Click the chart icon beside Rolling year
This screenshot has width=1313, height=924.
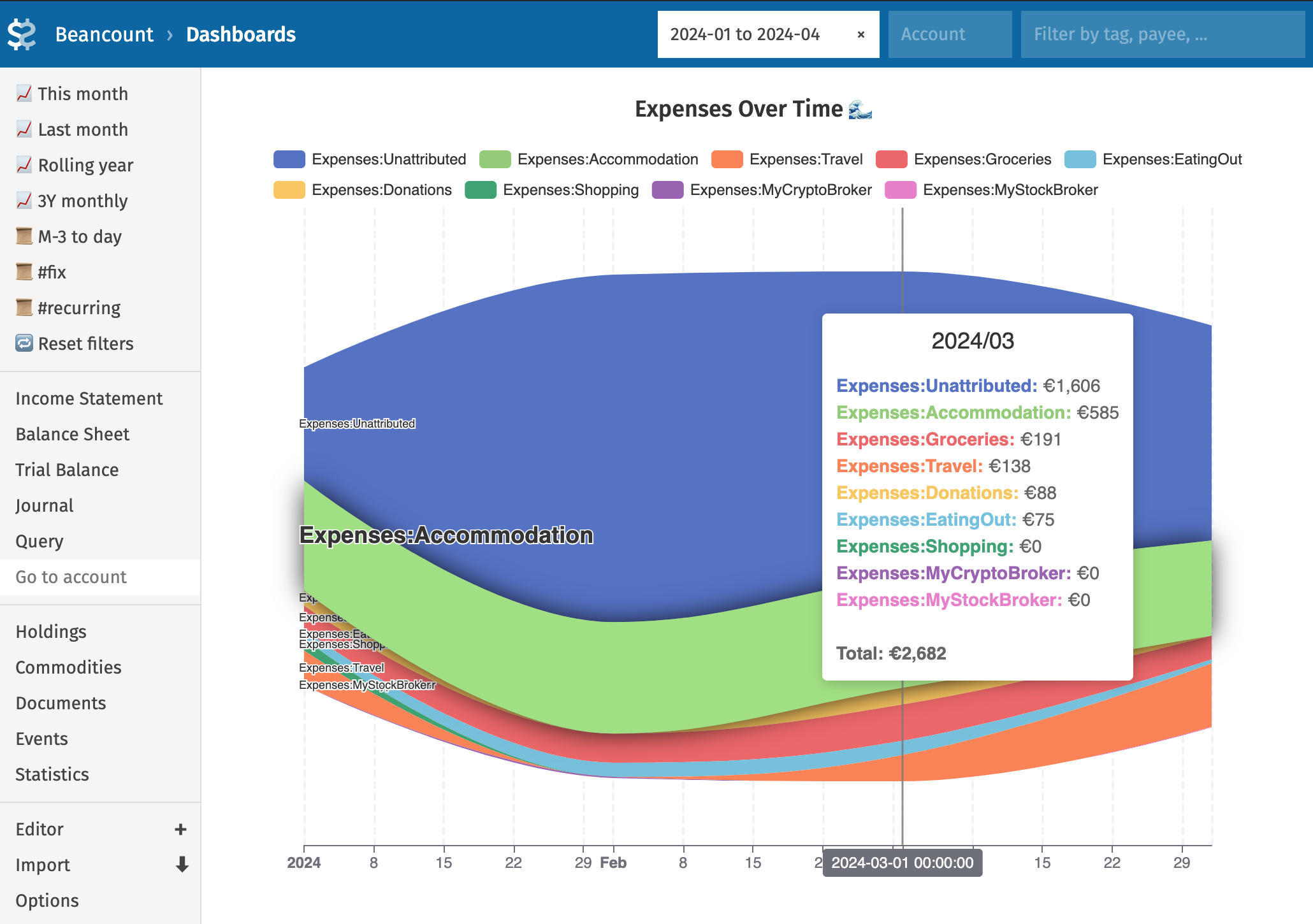24,165
